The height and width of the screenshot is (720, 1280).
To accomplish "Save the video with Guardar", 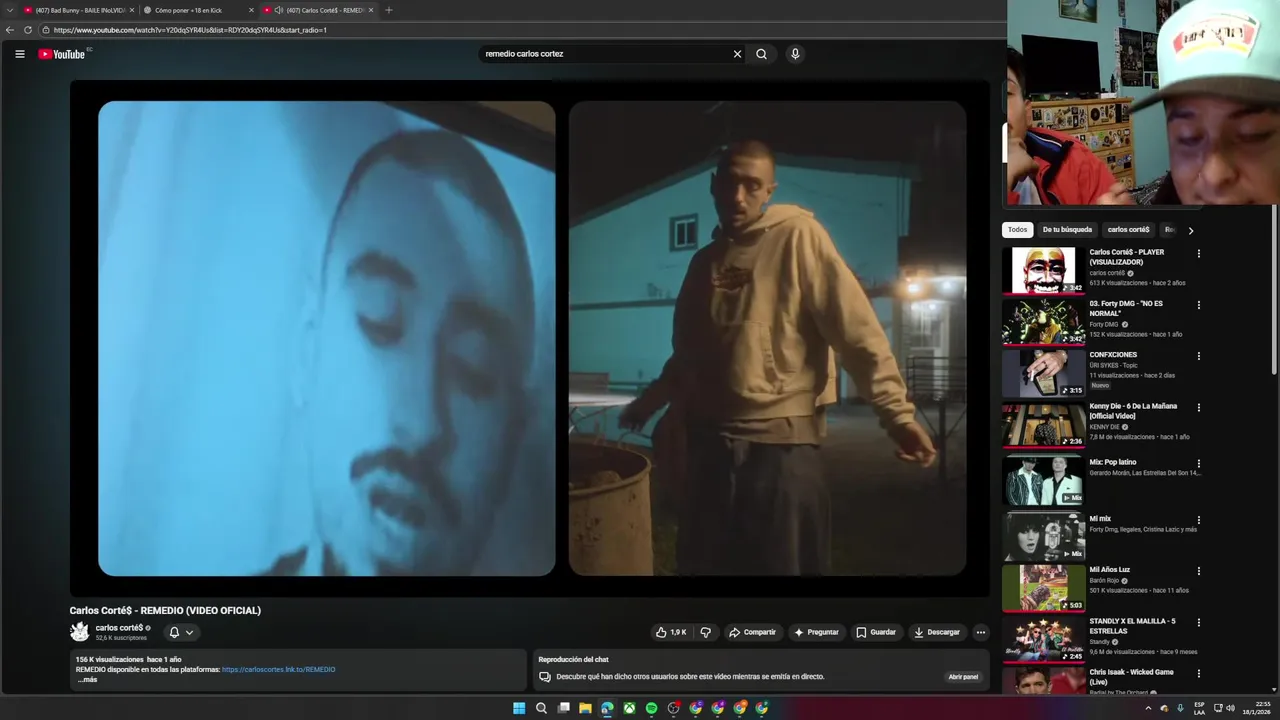I will [876, 632].
